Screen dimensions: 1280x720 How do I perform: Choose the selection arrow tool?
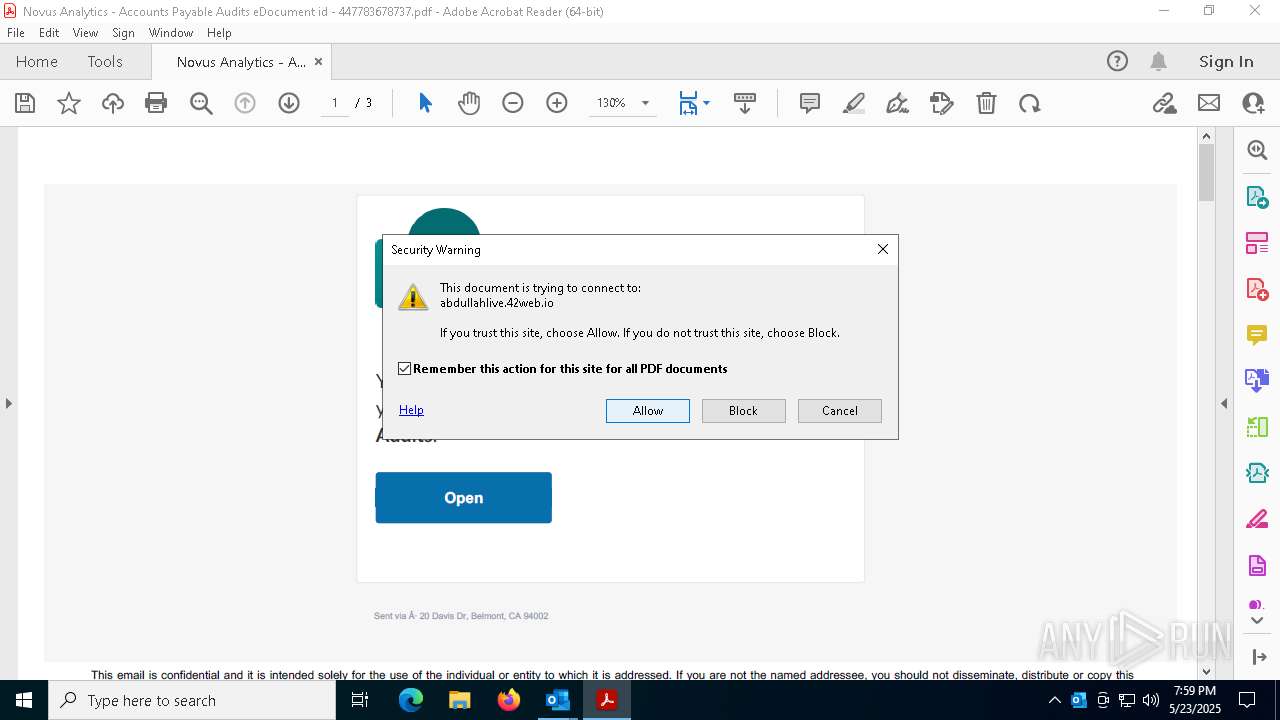[x=425, y=103]
